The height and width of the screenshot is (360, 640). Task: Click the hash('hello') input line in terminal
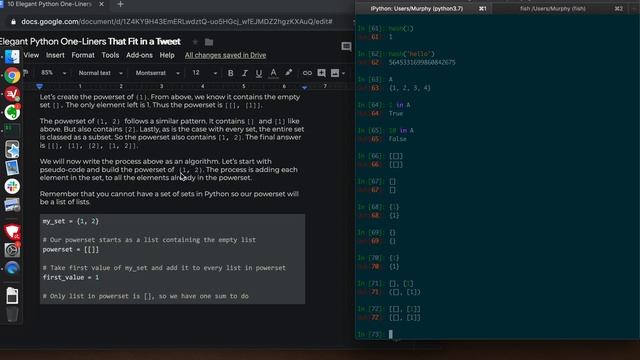tap(396, 54)
